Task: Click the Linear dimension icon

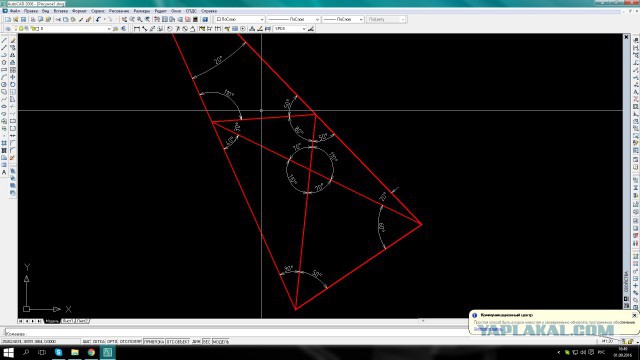Action: coord(137,29)
